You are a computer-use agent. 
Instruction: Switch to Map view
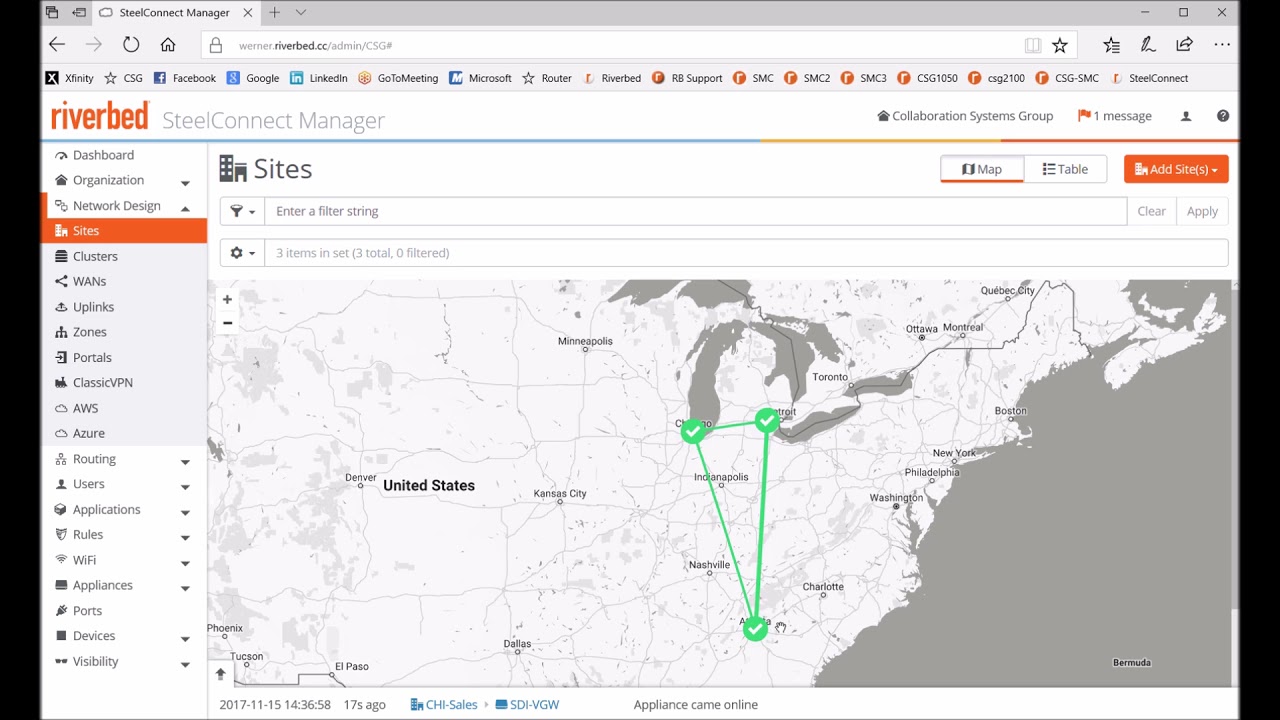pos(982,169)
